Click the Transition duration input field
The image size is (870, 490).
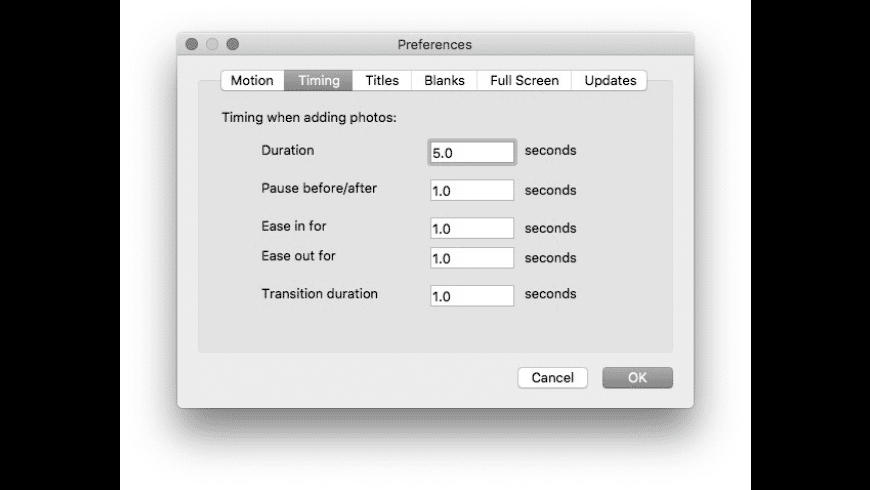(x=472, y=296)
